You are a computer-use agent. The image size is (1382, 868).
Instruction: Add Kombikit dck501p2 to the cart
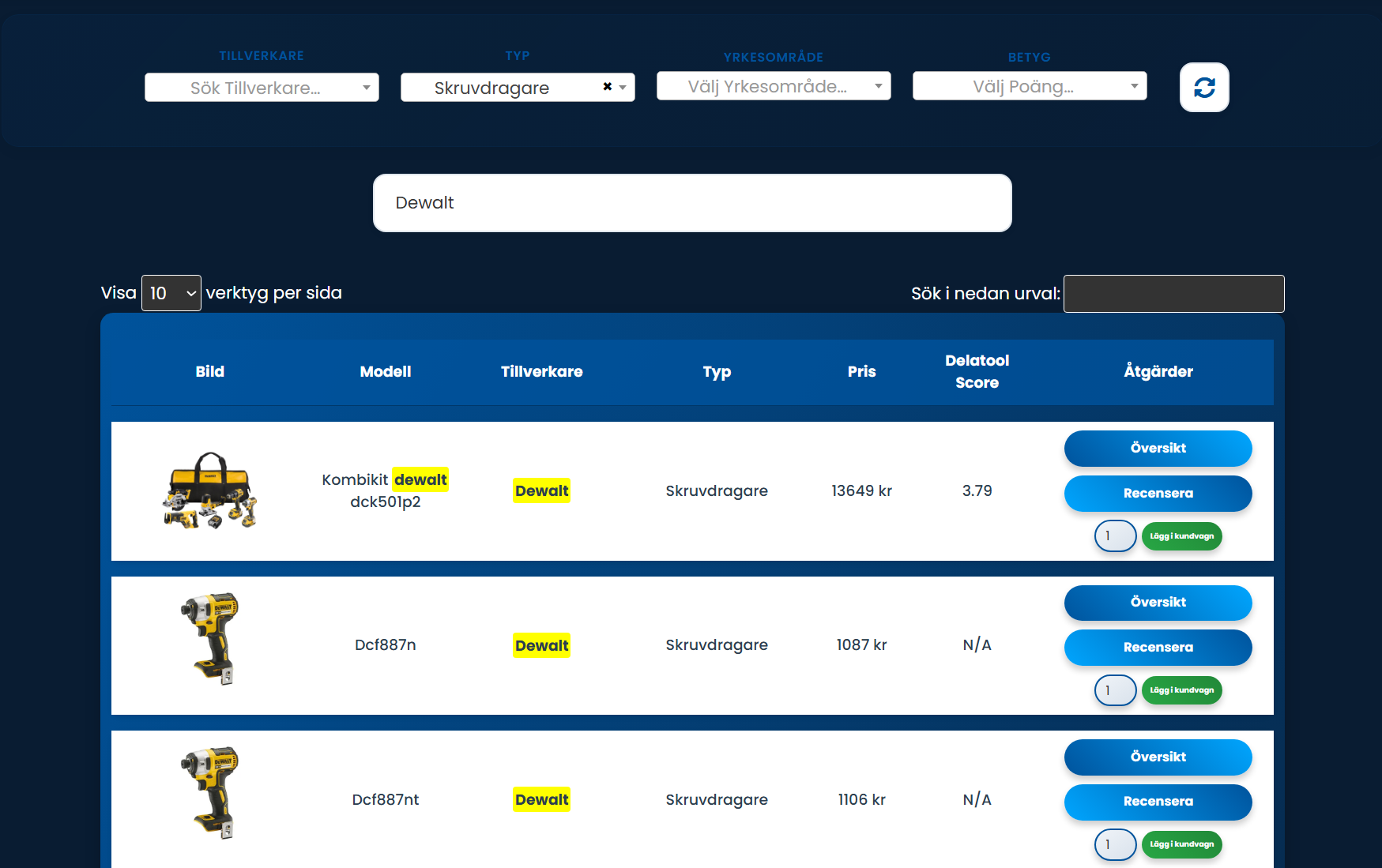point(1181,536)
